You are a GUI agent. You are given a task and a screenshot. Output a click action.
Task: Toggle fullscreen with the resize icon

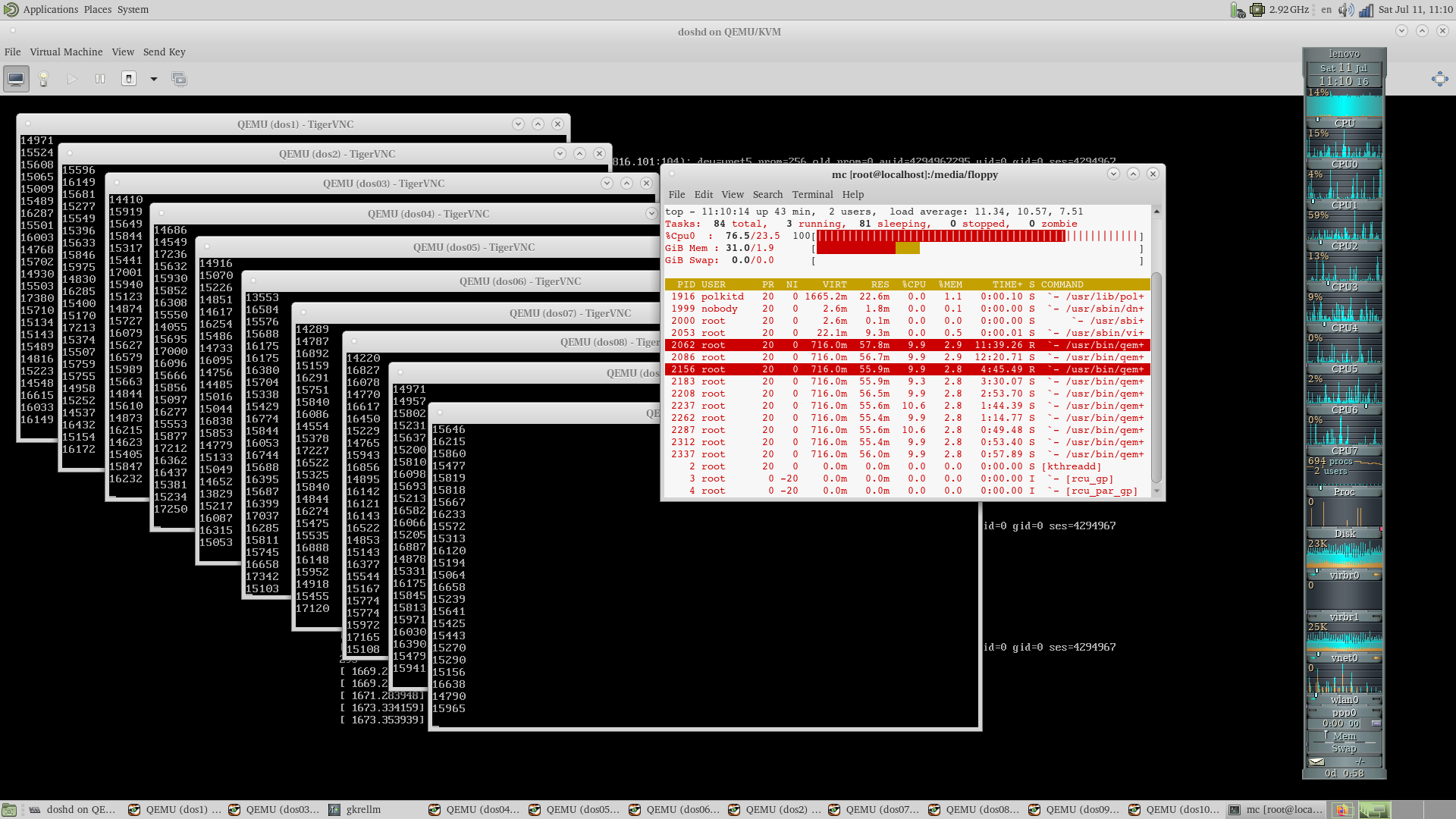point(1439,79)
